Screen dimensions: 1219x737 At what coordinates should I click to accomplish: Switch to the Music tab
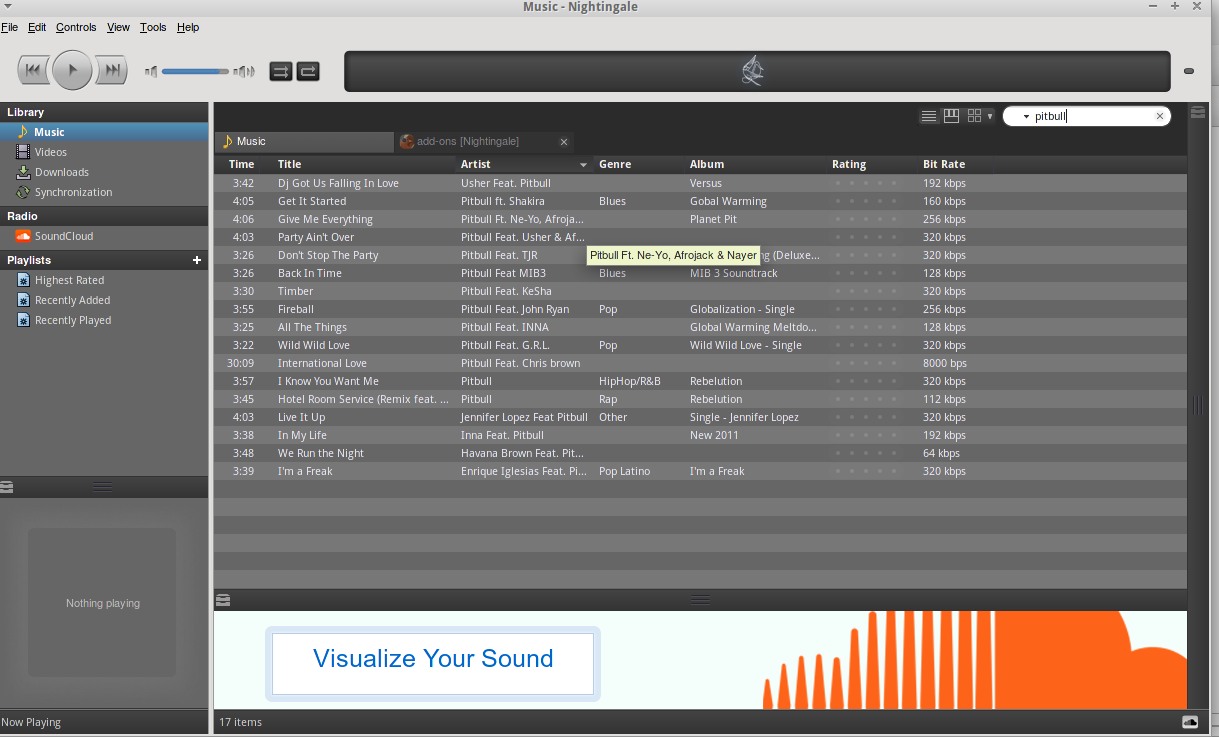tap(304, 141)
